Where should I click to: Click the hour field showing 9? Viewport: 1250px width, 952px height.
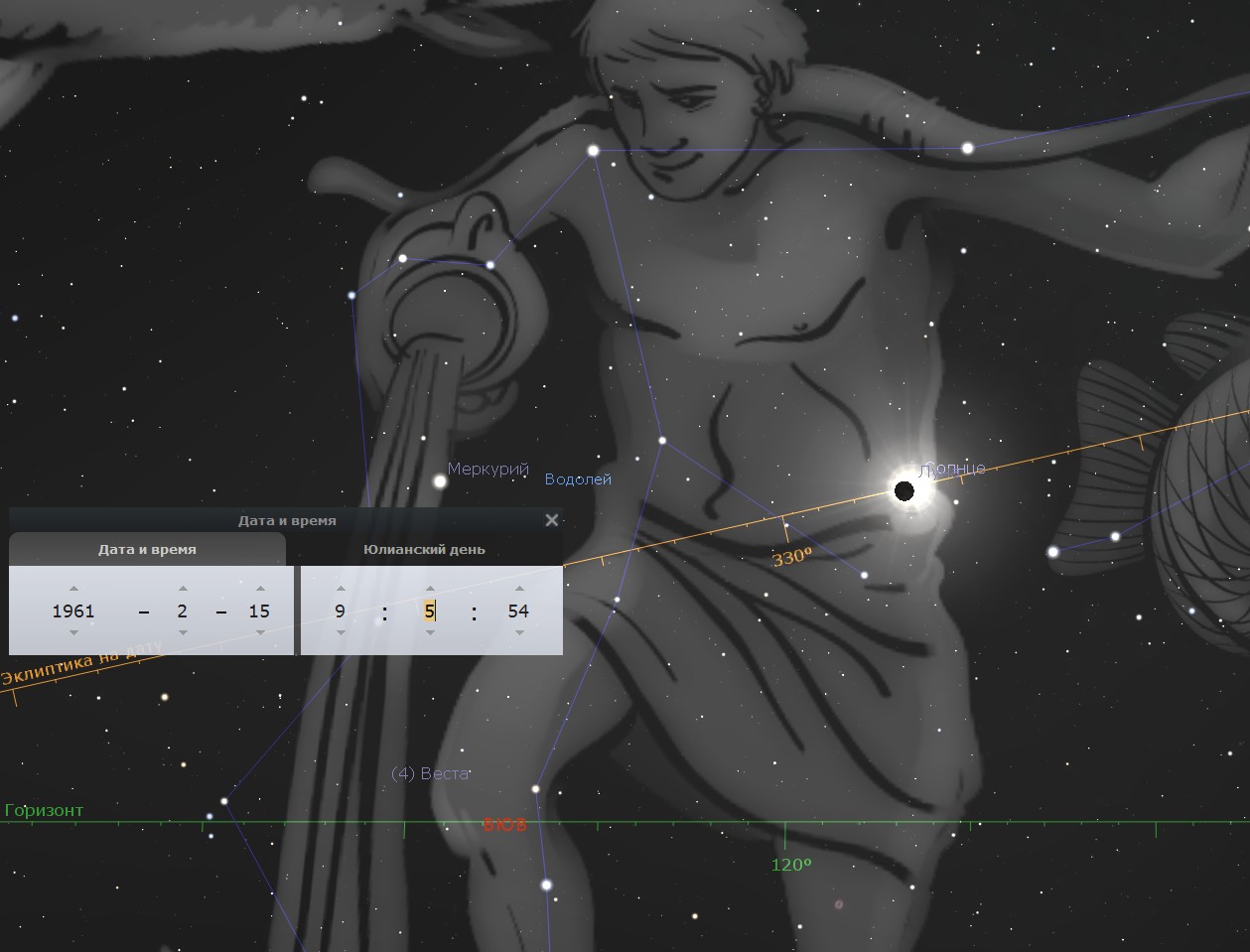coord(341,611)
